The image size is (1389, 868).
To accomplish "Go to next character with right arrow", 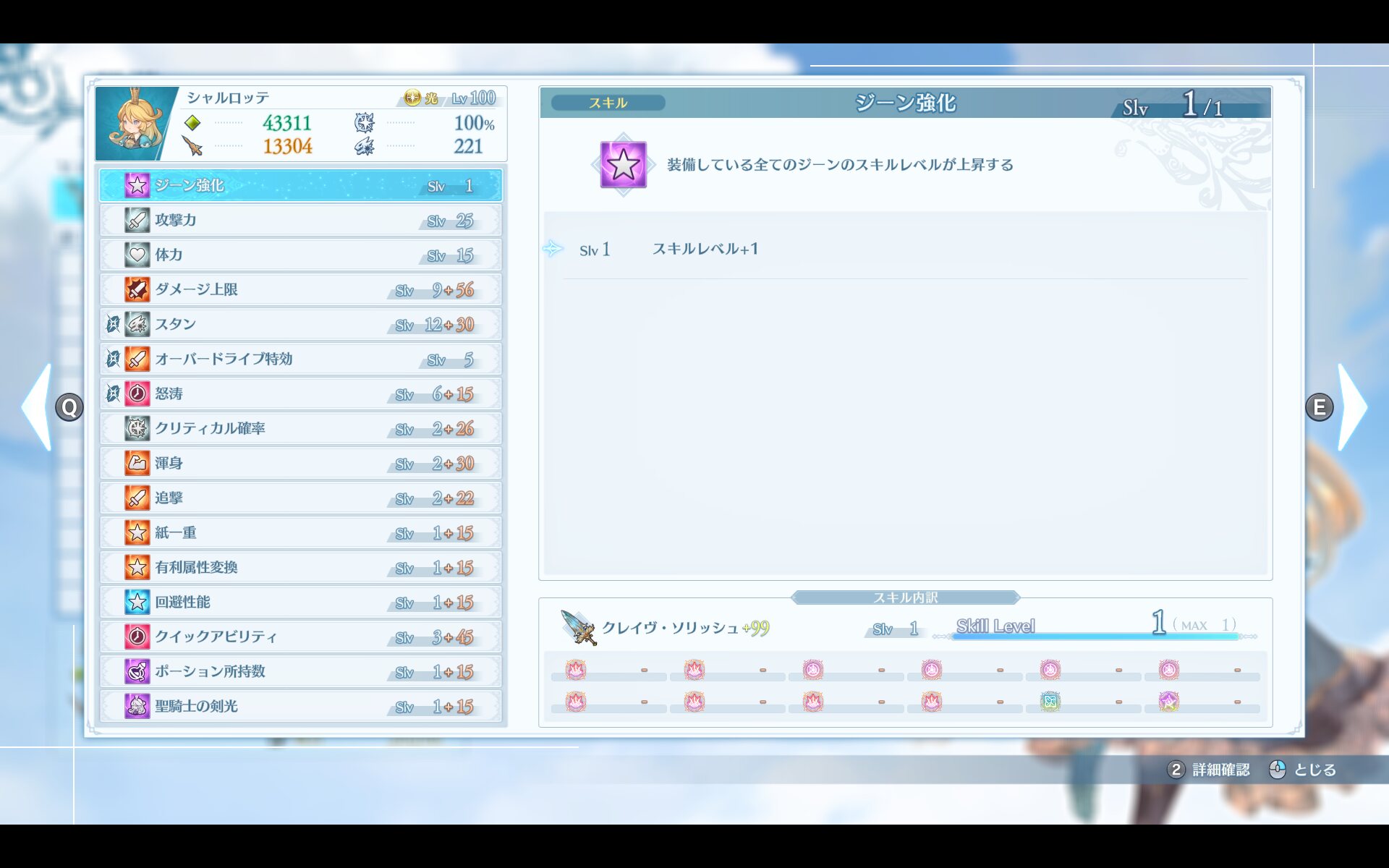I will coord(1351,407).
